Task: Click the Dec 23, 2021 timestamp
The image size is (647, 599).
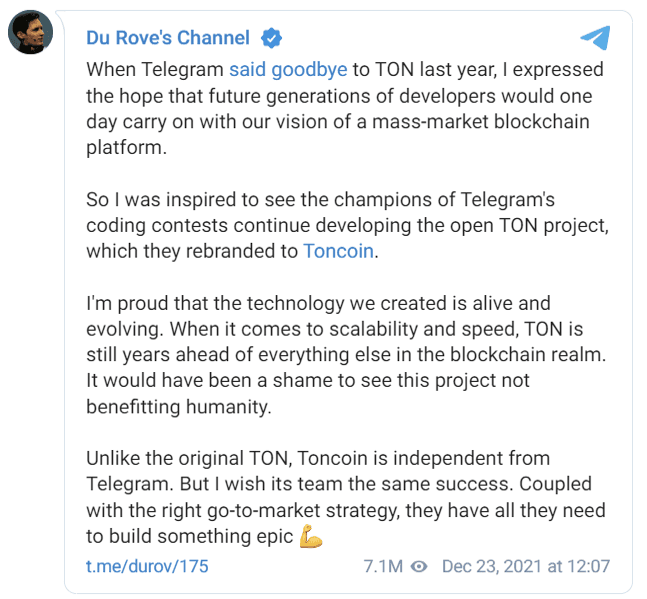Action: click(x=525, y=566)
